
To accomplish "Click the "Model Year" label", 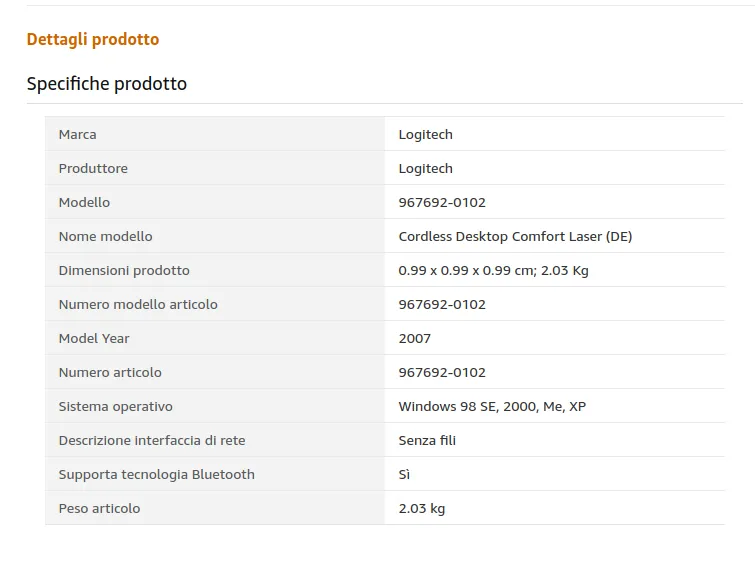I will (94, 339).
